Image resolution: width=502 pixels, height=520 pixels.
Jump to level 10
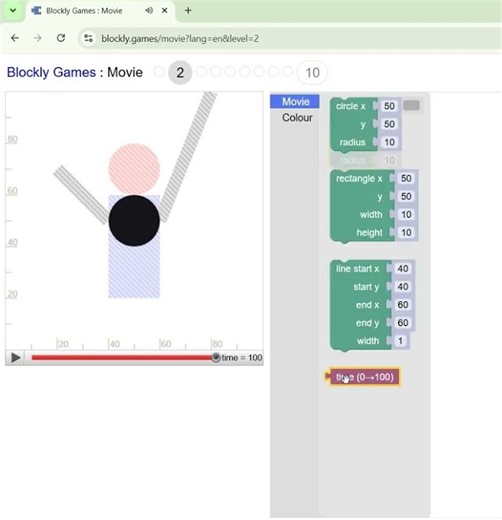pos(312,72)
